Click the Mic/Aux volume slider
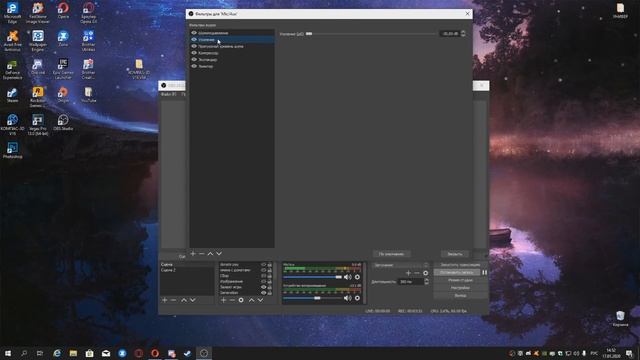 coord(312,277)
